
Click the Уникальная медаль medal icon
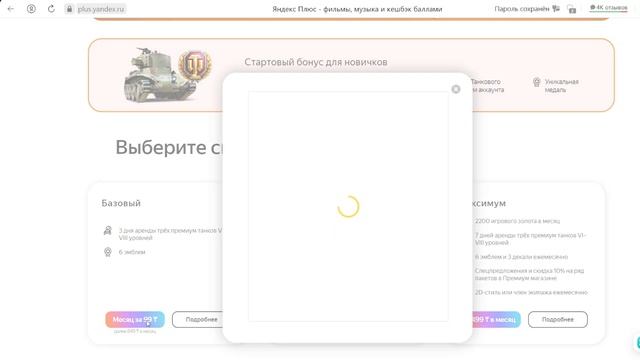point(536,82)
